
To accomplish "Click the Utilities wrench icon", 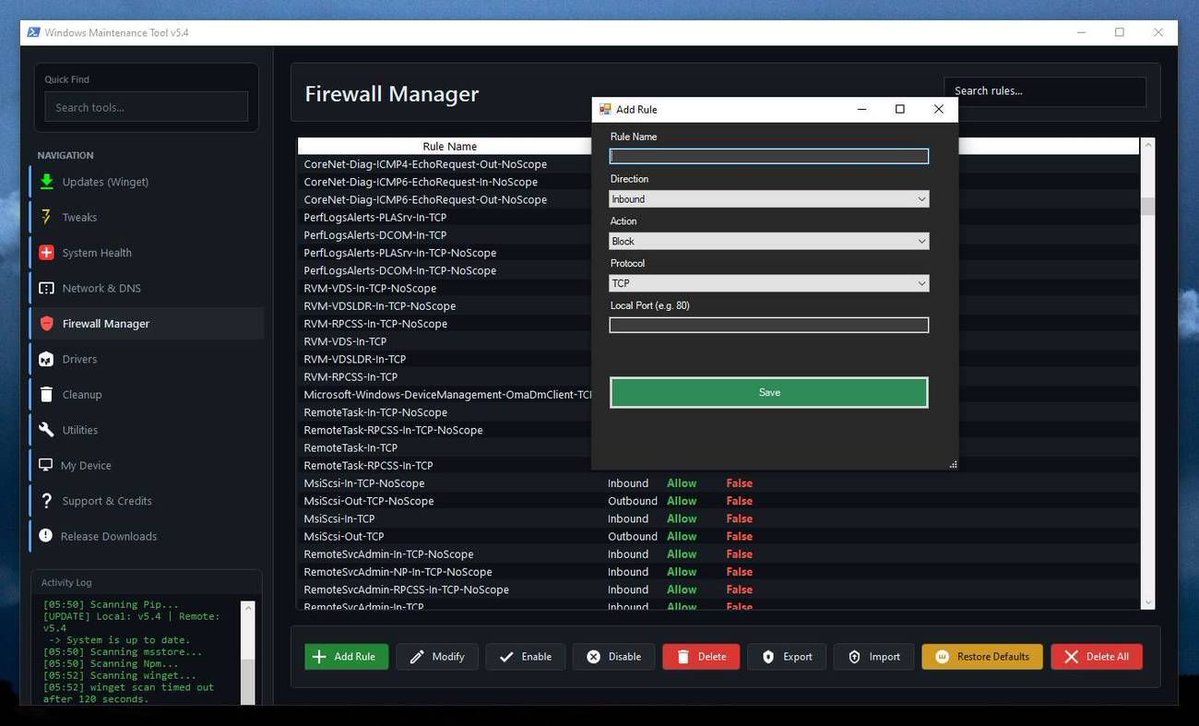I will point(46,429).
